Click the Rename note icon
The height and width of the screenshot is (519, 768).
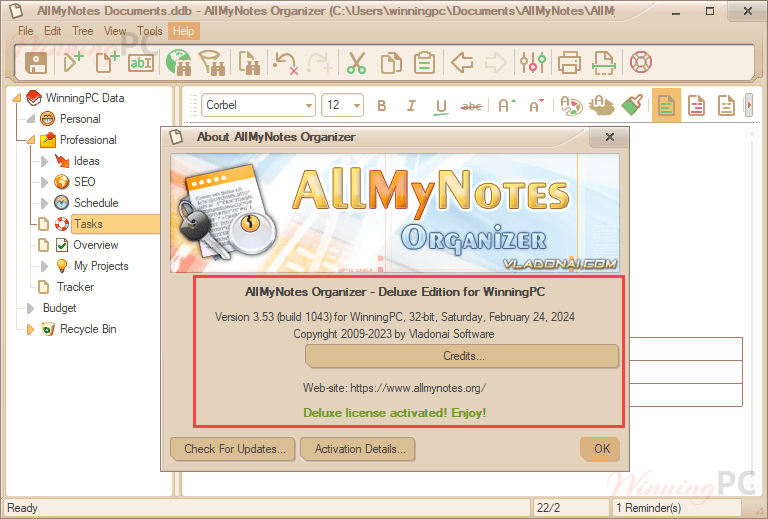click(x=141, y=63)
